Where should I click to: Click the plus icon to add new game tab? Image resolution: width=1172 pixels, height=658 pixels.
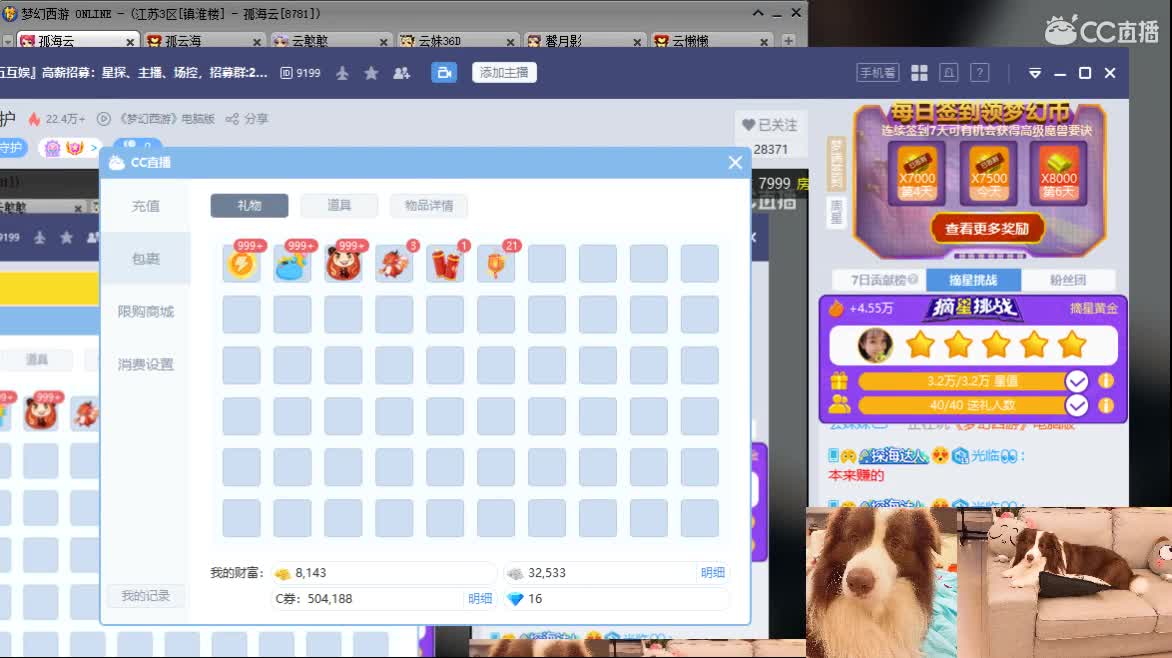(789, 41)
